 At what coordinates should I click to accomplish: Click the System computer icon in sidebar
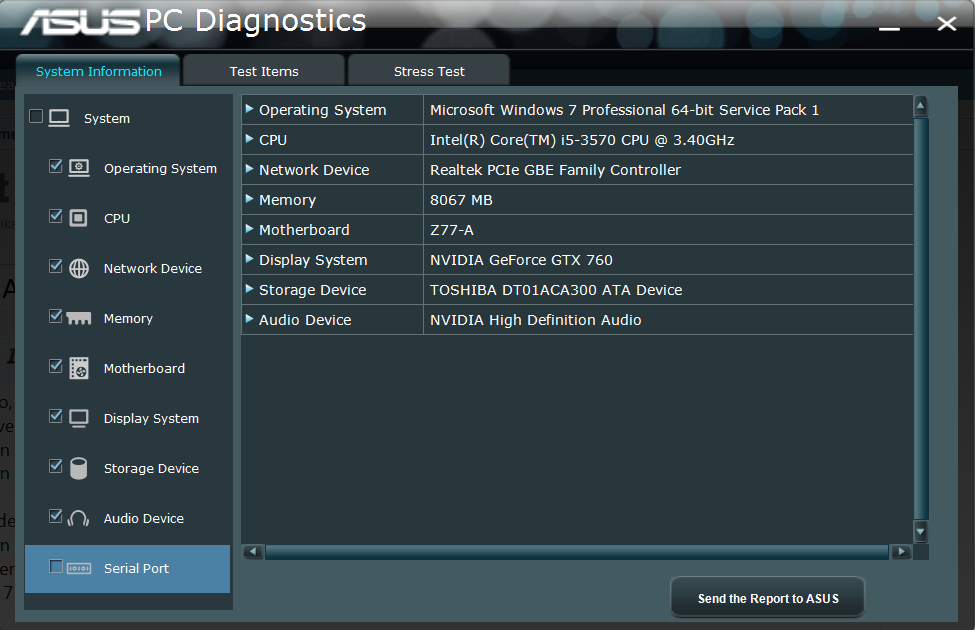click(x=59, y=118)
